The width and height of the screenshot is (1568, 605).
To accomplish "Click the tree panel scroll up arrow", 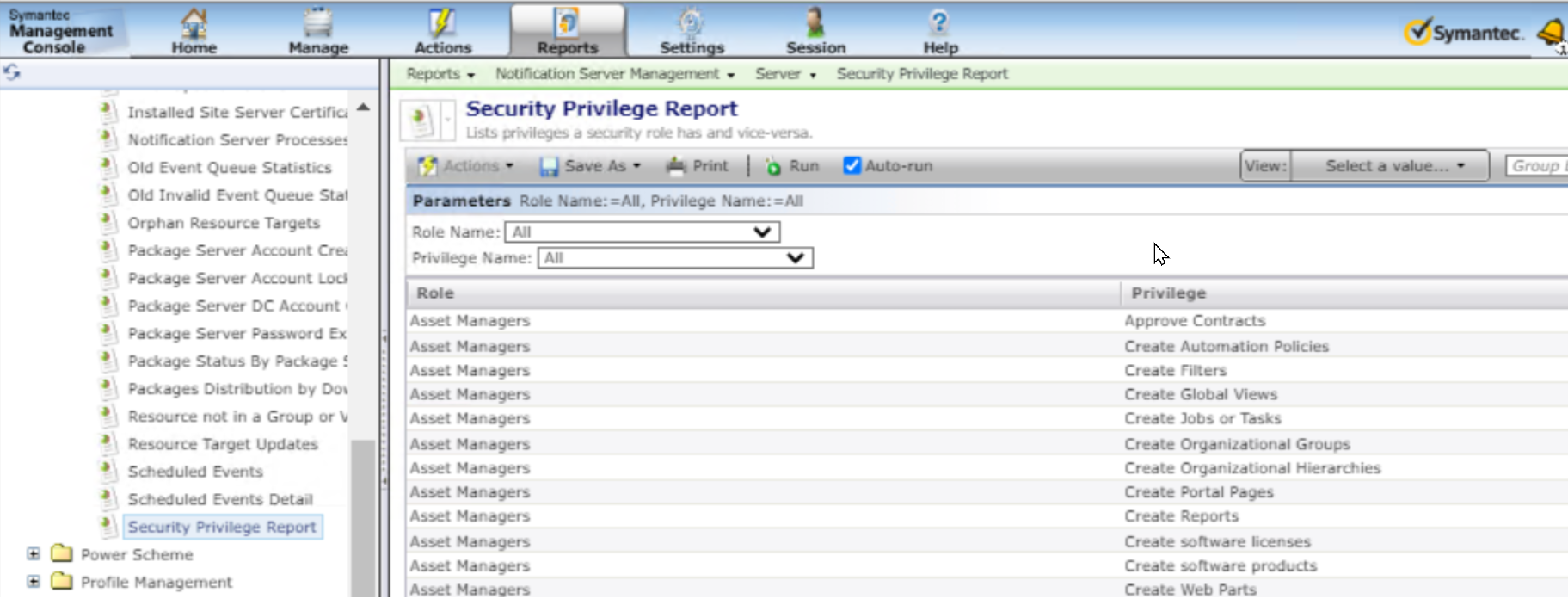I will 363,108.
